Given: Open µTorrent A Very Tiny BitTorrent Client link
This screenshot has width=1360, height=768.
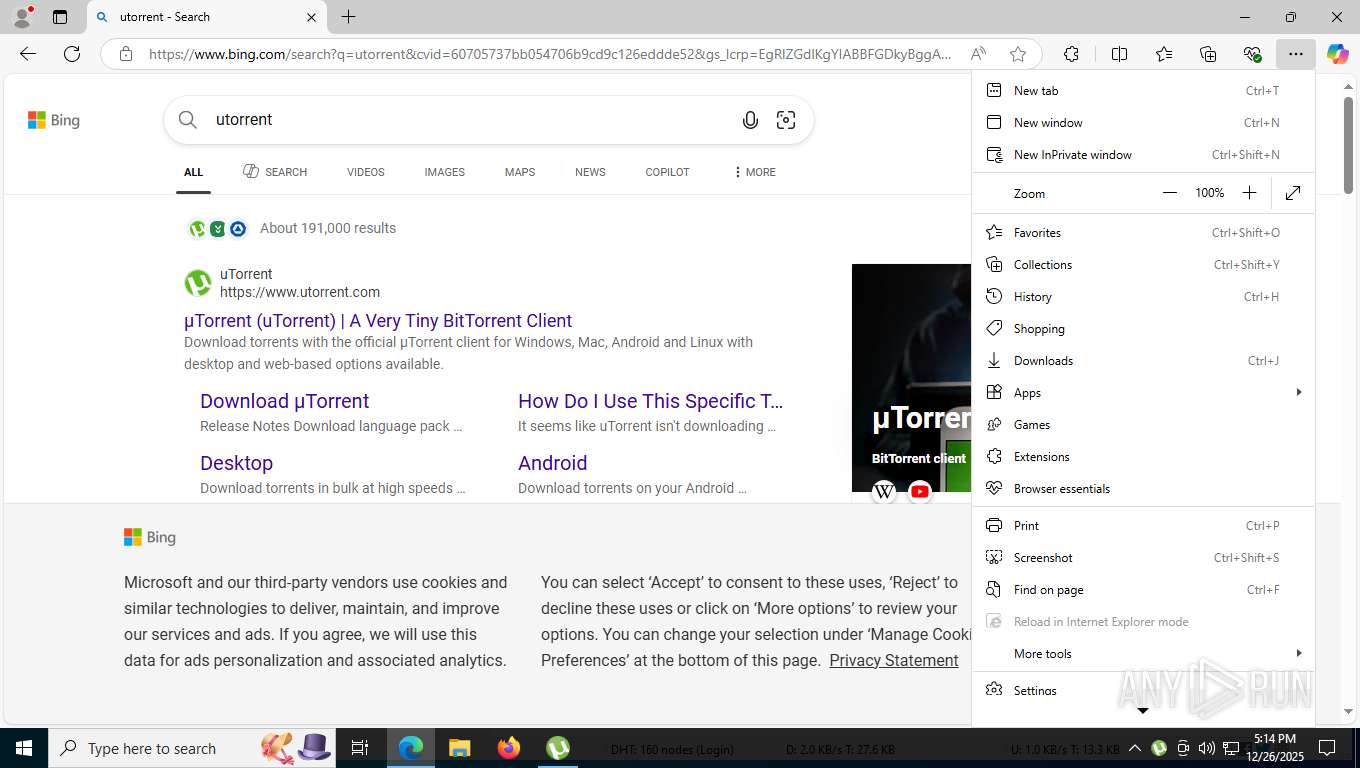Looking at the screenshot, I should 378,321.
